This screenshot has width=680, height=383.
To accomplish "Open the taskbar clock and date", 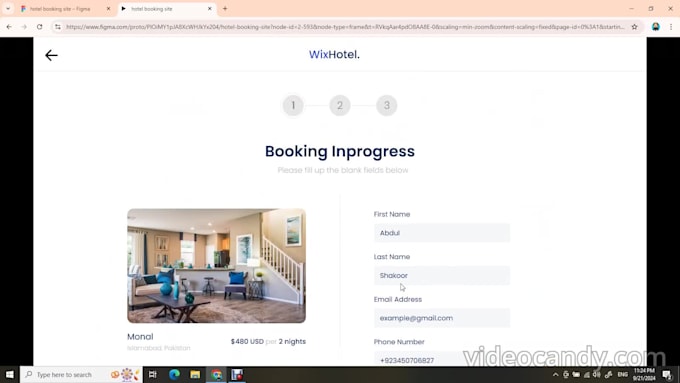I will coord(644,375).
